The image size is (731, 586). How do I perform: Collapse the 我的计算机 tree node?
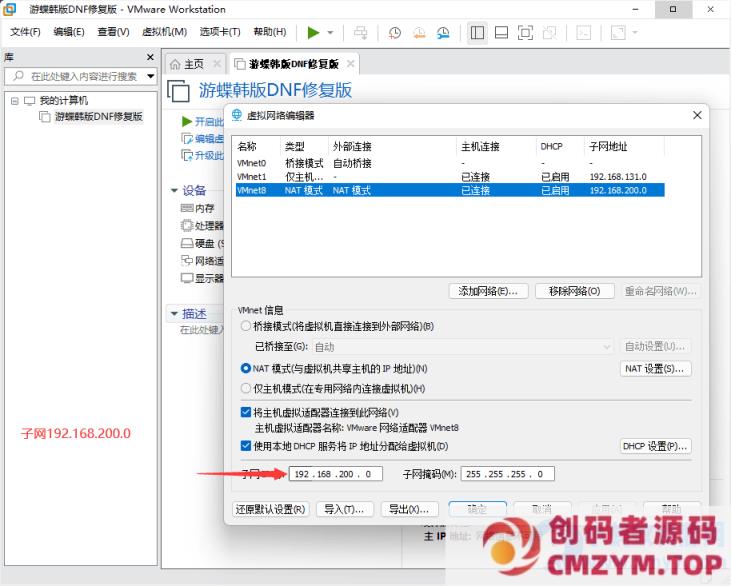15,101
